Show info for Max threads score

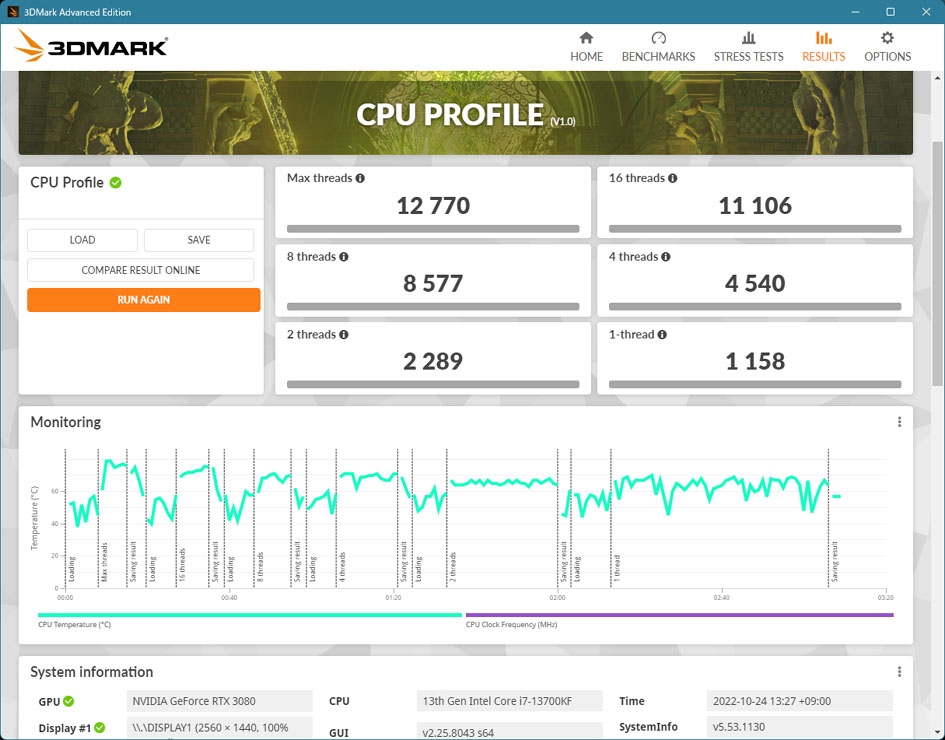pyautogui.click(x=360, y=178)
